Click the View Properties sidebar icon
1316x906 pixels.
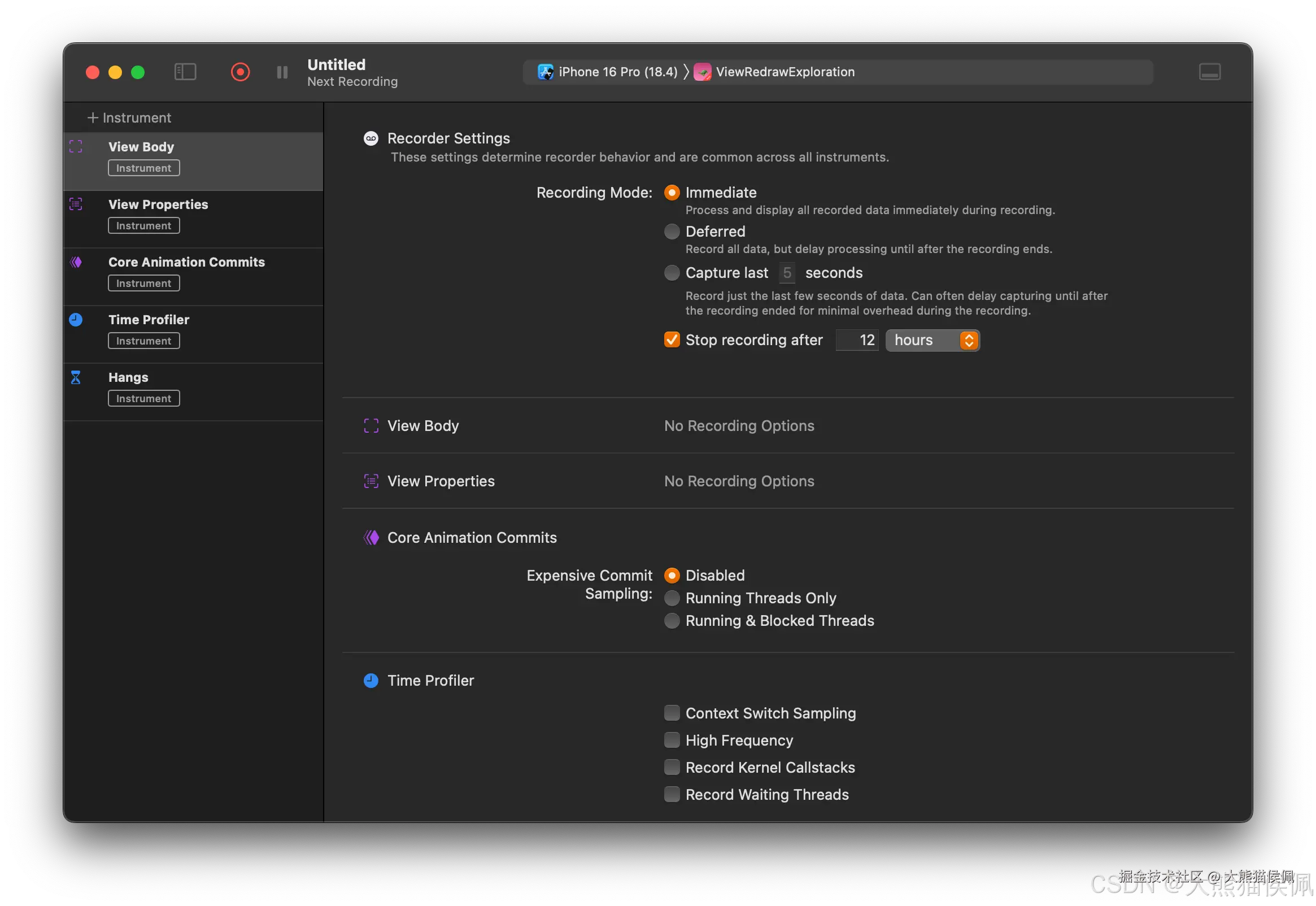pyautogui.click(x=76, y=204)
